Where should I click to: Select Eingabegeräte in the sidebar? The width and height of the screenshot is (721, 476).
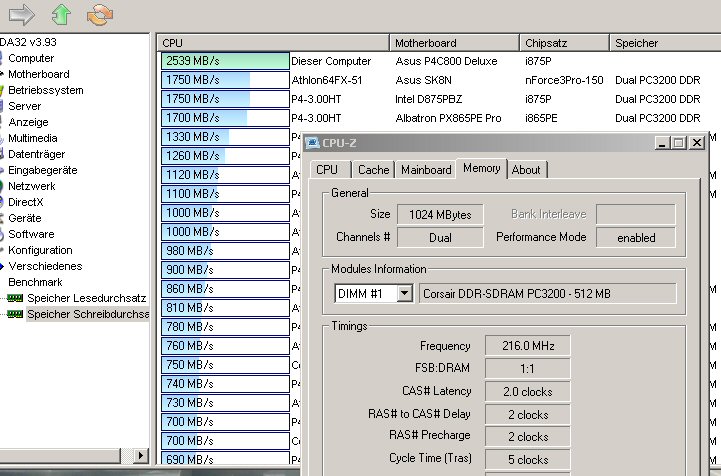pos(42,170)
